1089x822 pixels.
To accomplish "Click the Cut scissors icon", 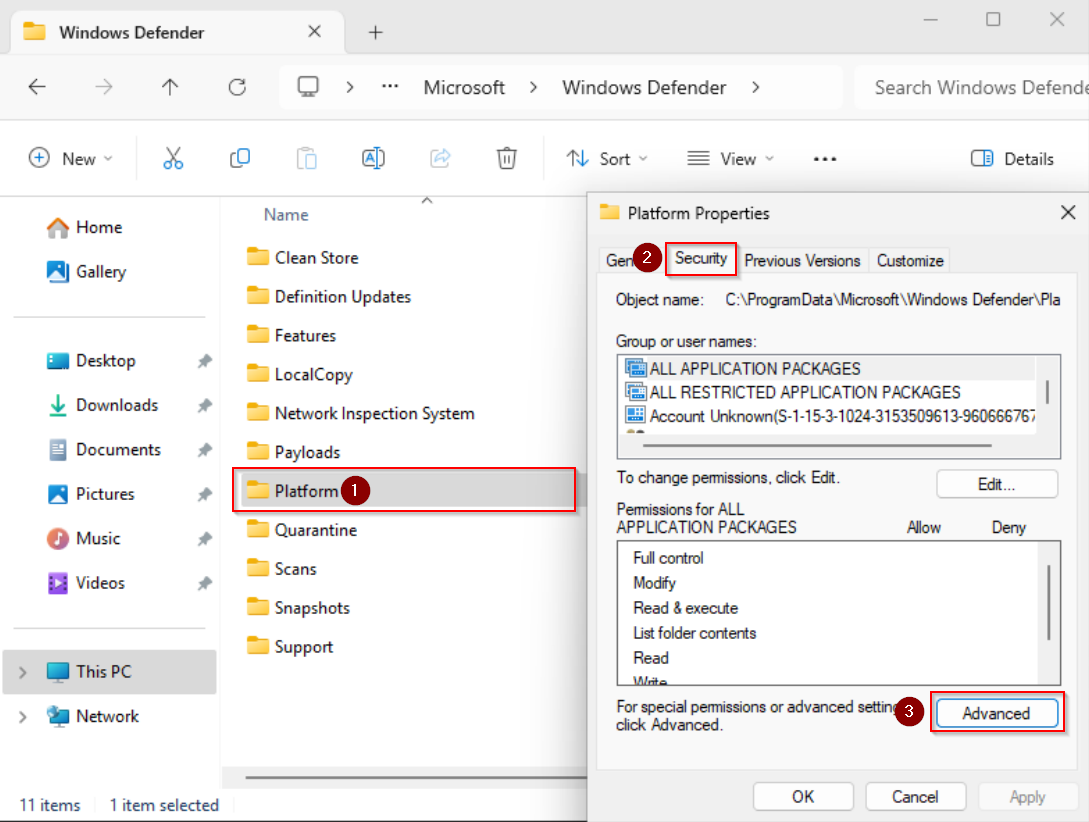I will [x=173, y=158].
